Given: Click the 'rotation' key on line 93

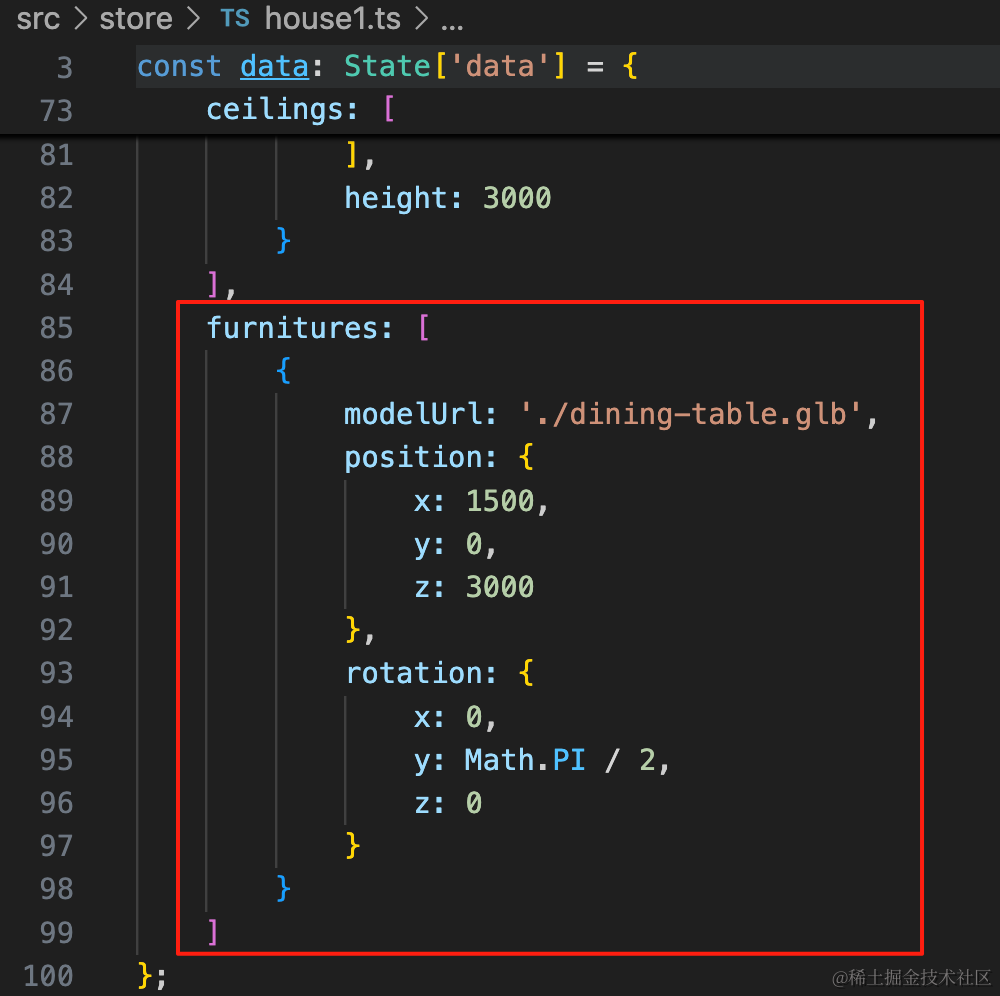Looking at the screenshot, I should click(x=413, y=673).
